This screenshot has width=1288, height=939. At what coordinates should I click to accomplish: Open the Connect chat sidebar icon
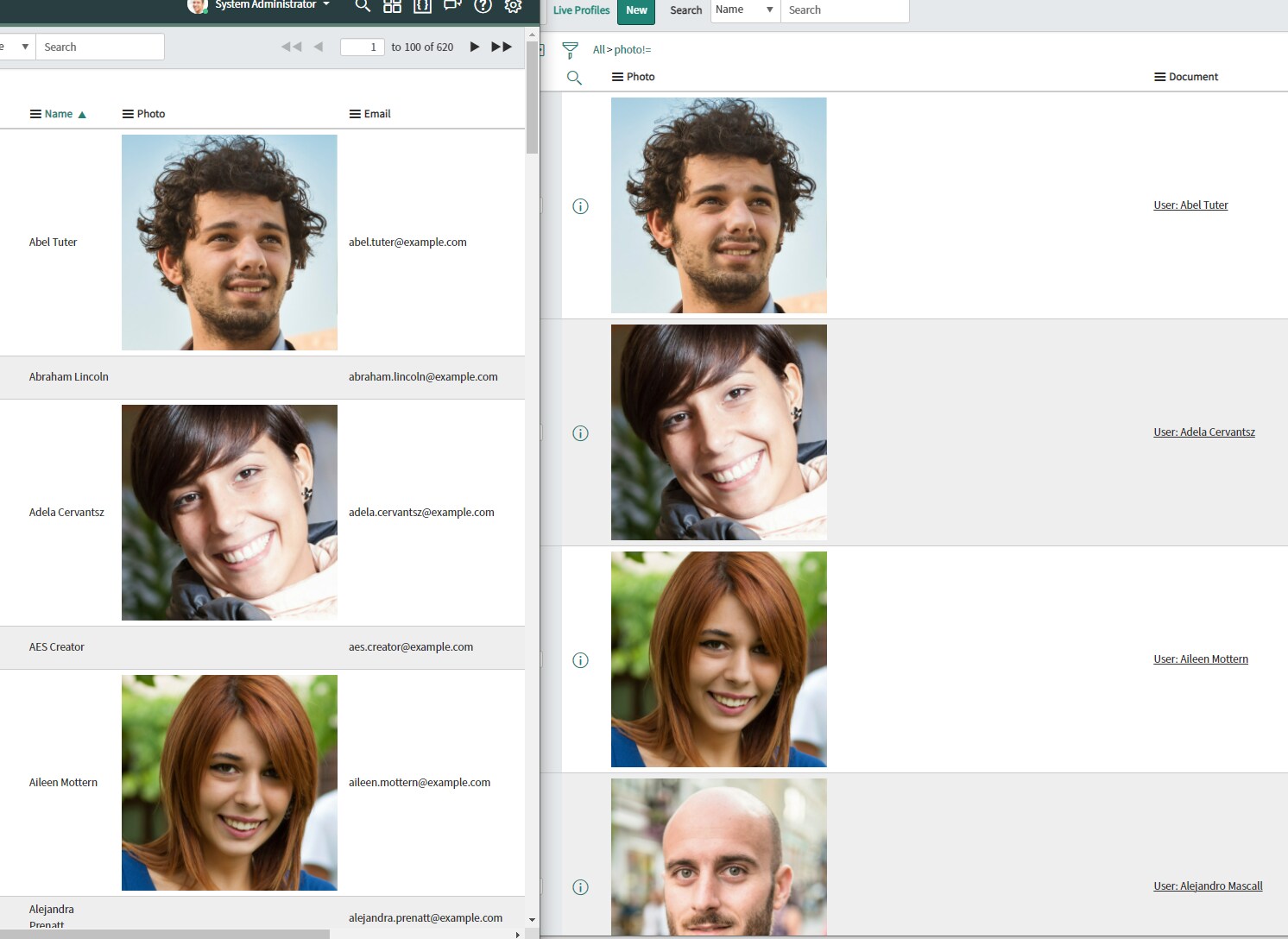452,6
